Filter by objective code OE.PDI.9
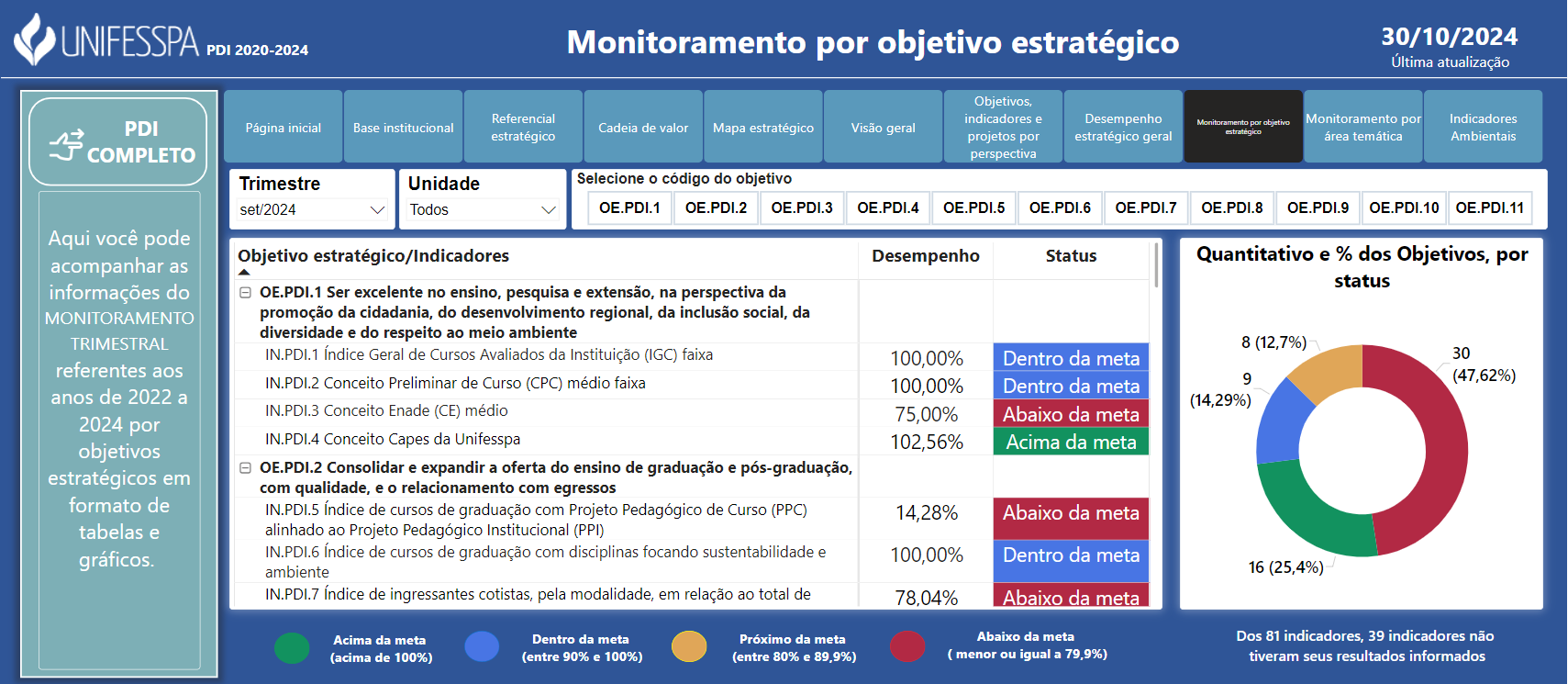1568x684 pixels. point(1318,207)
